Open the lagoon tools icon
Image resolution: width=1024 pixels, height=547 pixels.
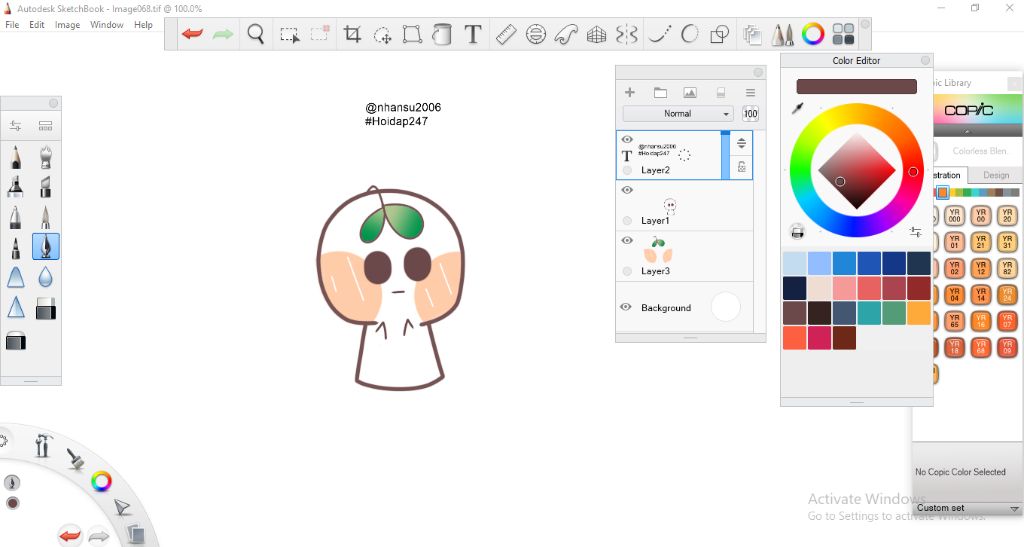pos(43,445)
